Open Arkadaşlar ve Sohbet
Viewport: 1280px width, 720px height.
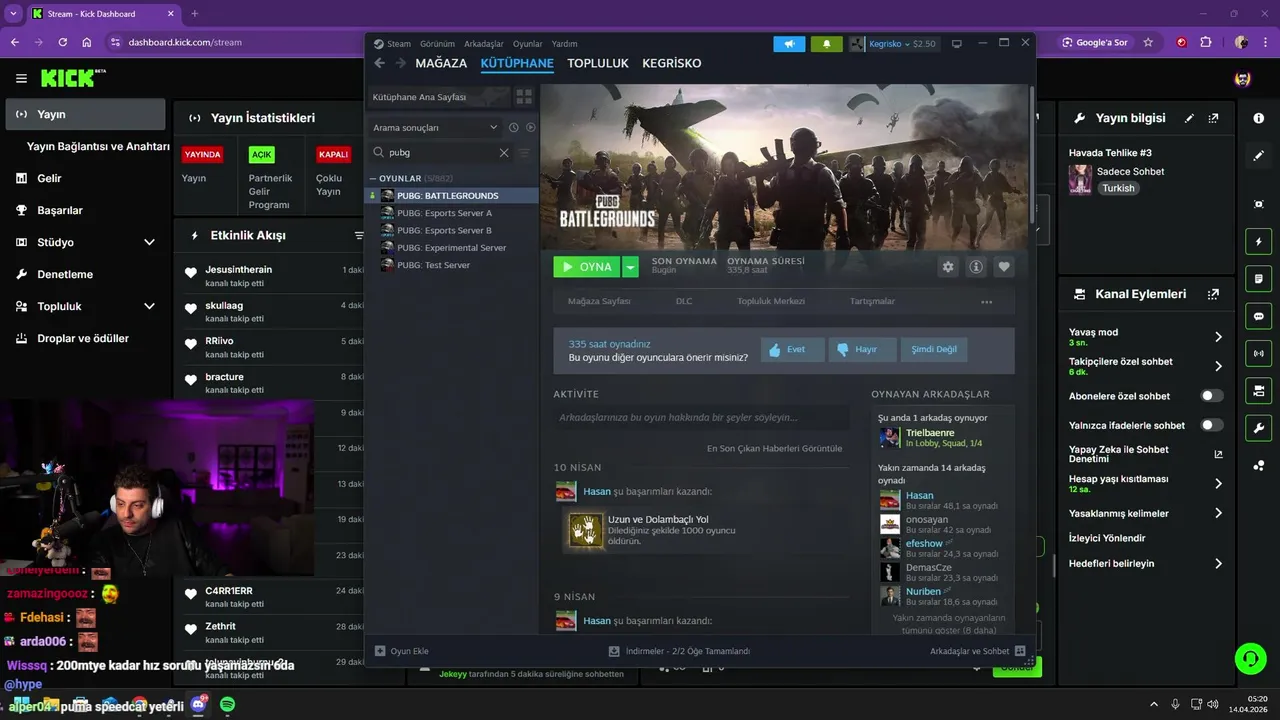pyautogui.click(x=976, y=651)
